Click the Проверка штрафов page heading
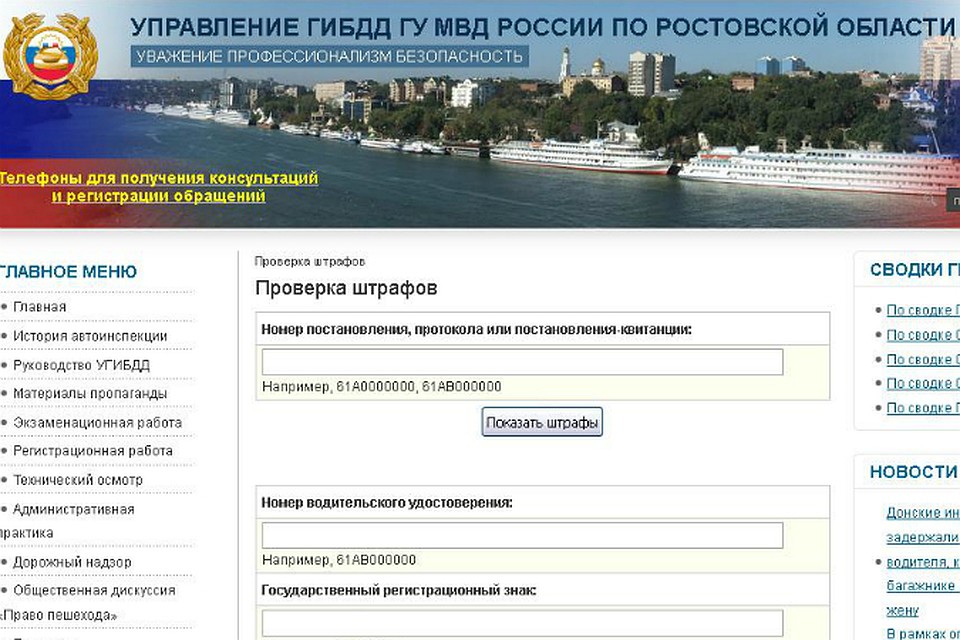 [346, 288]
